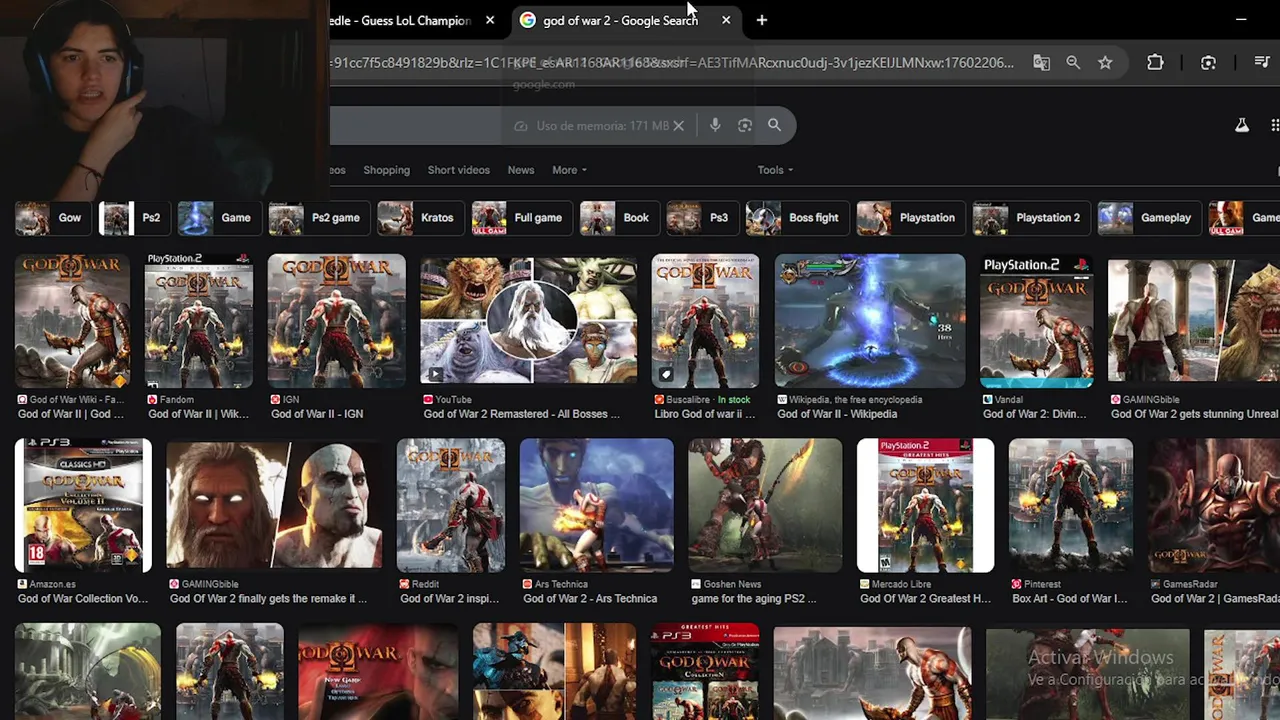Switch to the News results tab
The image size is (1280, 720).
pos(520,170)
